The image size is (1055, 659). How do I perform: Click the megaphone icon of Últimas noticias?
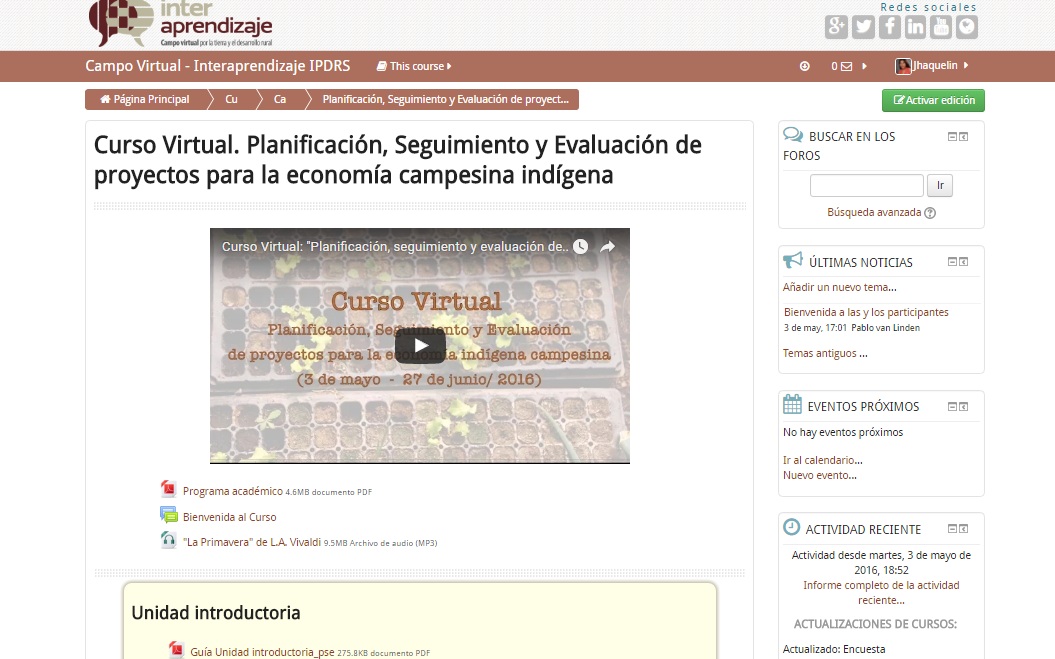(793, 261)
